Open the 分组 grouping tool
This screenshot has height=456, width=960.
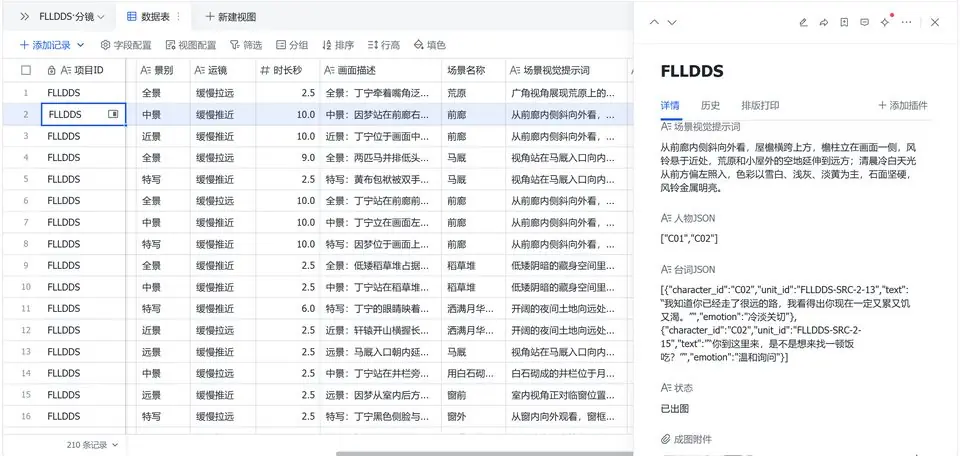[x=291, y=45]
